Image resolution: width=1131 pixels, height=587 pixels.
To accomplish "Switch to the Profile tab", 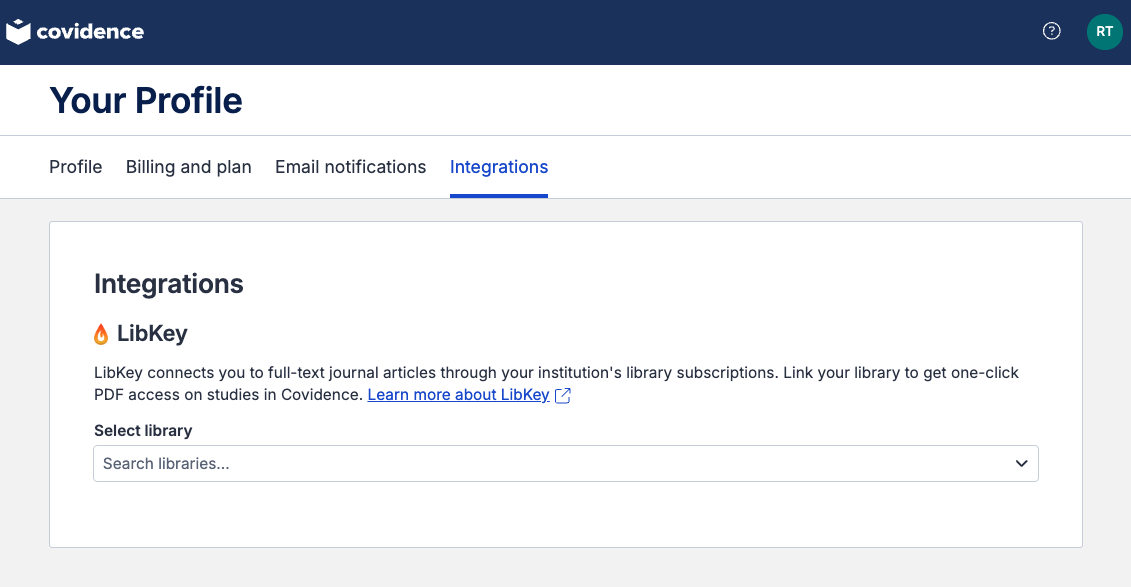I will point(76,167).
